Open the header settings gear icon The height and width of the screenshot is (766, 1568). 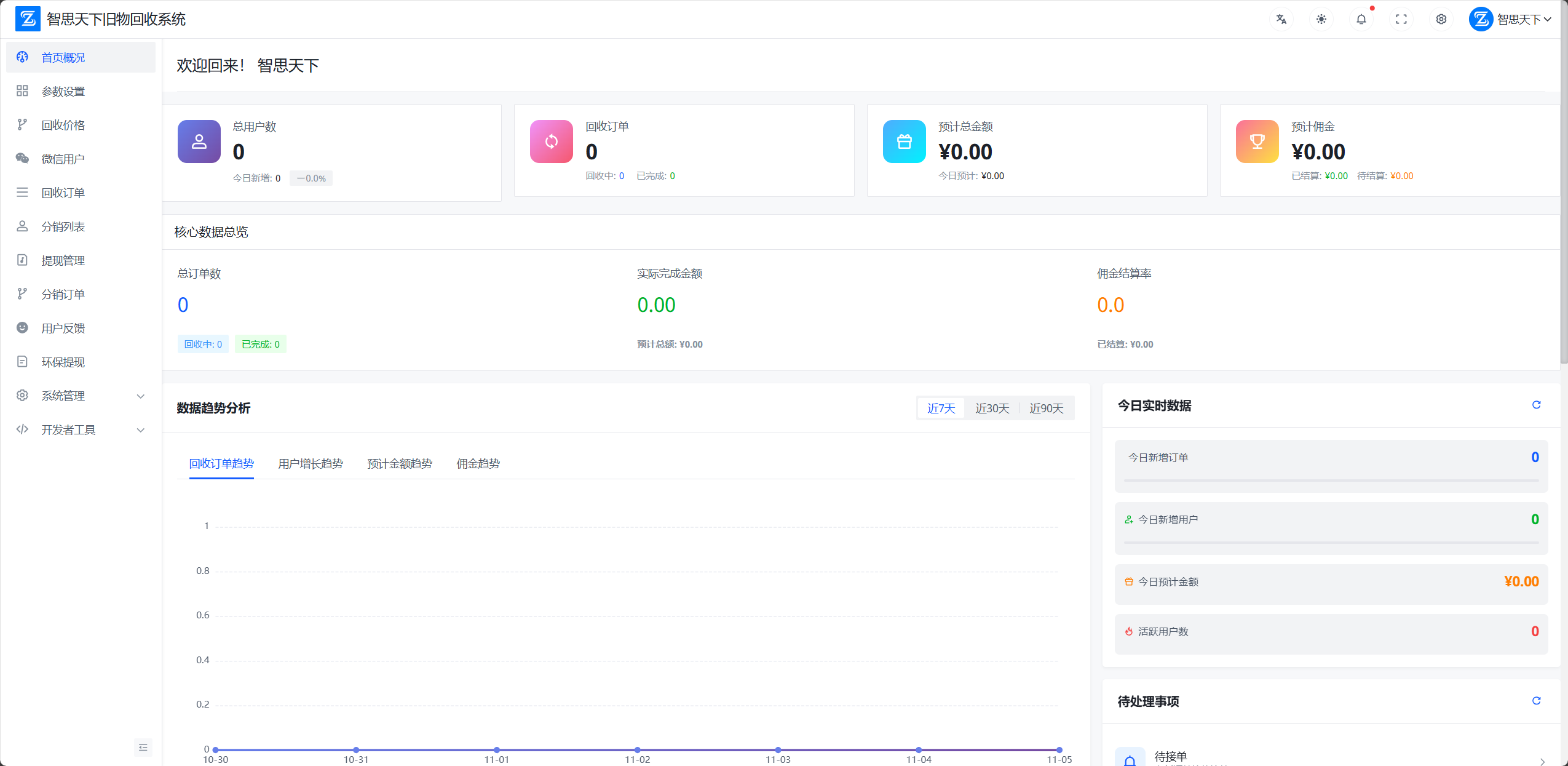(1441, 19)
